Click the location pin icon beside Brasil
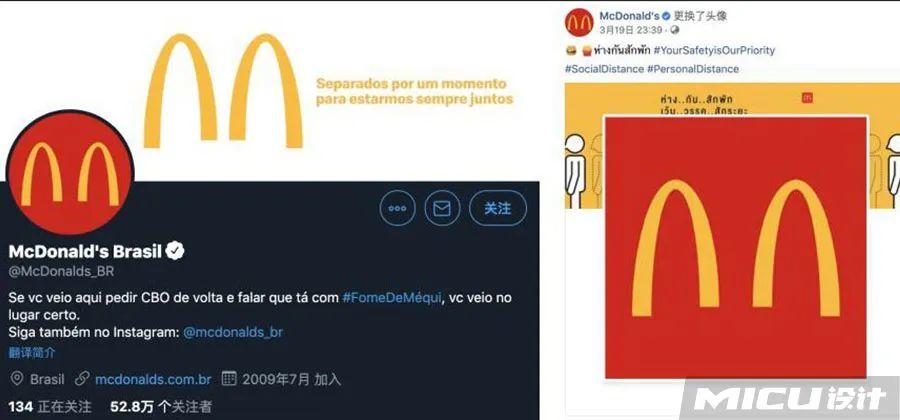The height and width of the screenshot is (420, 900). [x=17, y=379]
